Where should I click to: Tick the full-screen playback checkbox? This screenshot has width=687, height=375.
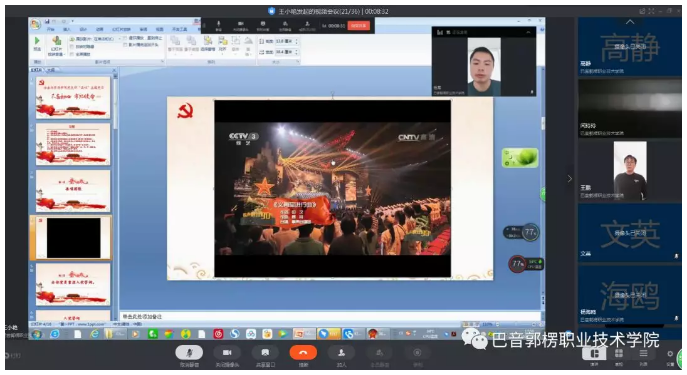[72, 54]
